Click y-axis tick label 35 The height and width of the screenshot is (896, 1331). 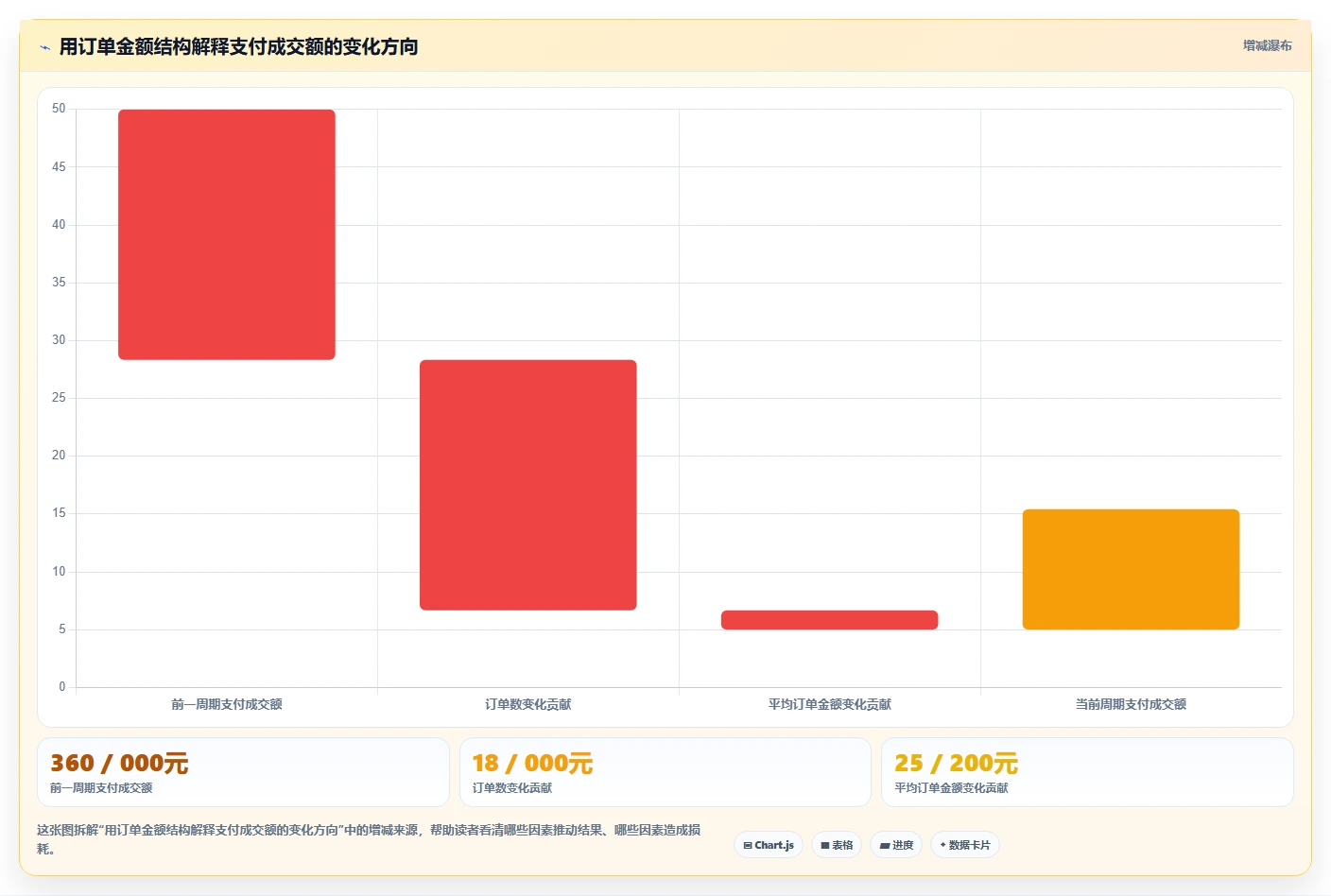coord(59,283)
